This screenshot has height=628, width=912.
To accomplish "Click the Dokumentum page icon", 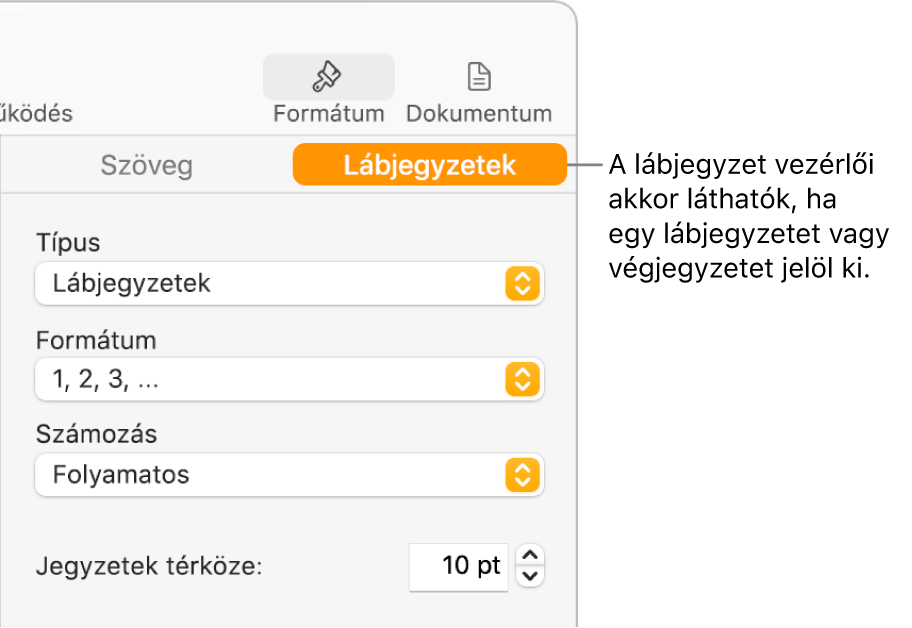I will coord(479,76).
